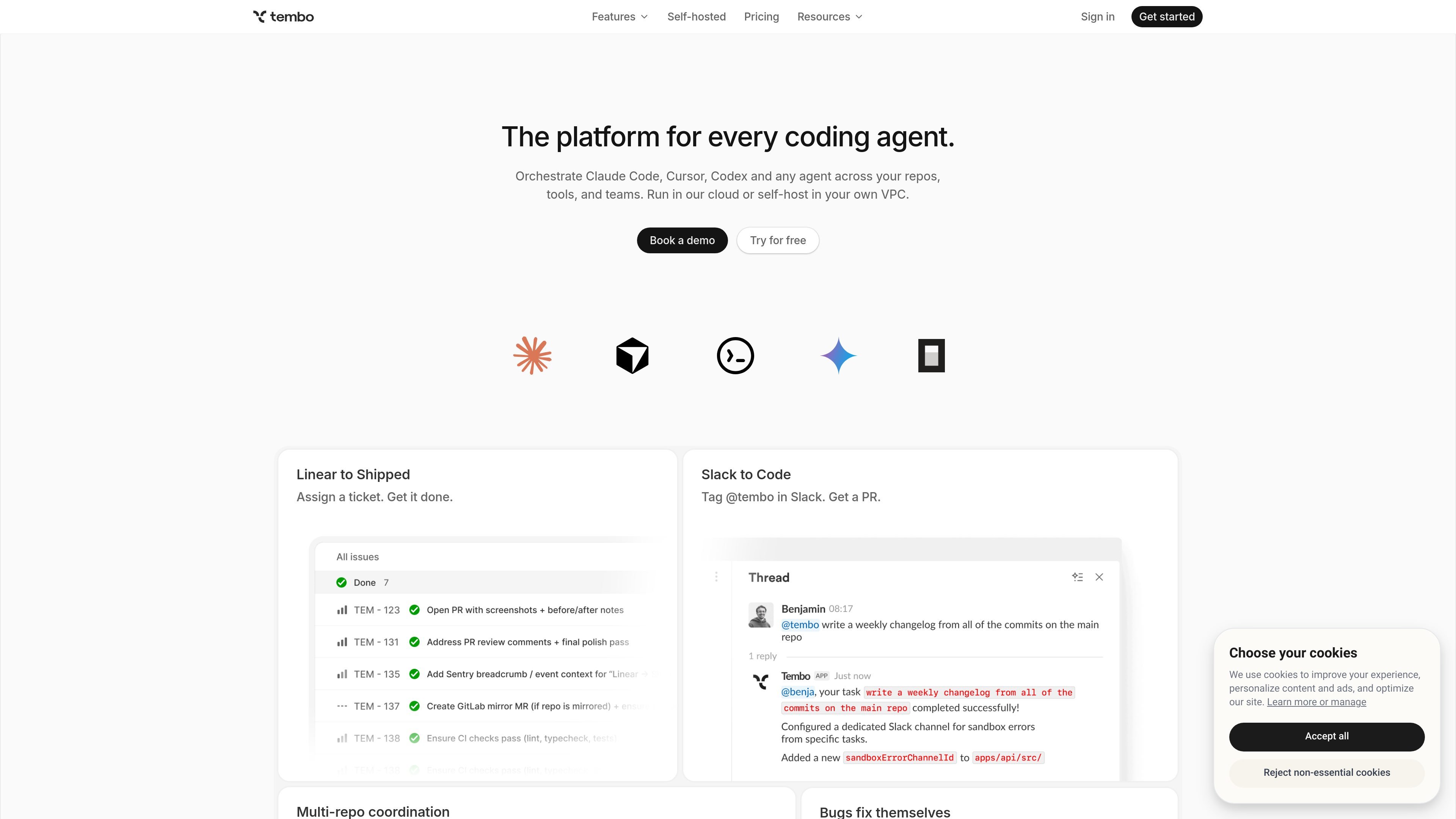Click the no-priority dashes icon for TEM - 137

click(342, 706)
